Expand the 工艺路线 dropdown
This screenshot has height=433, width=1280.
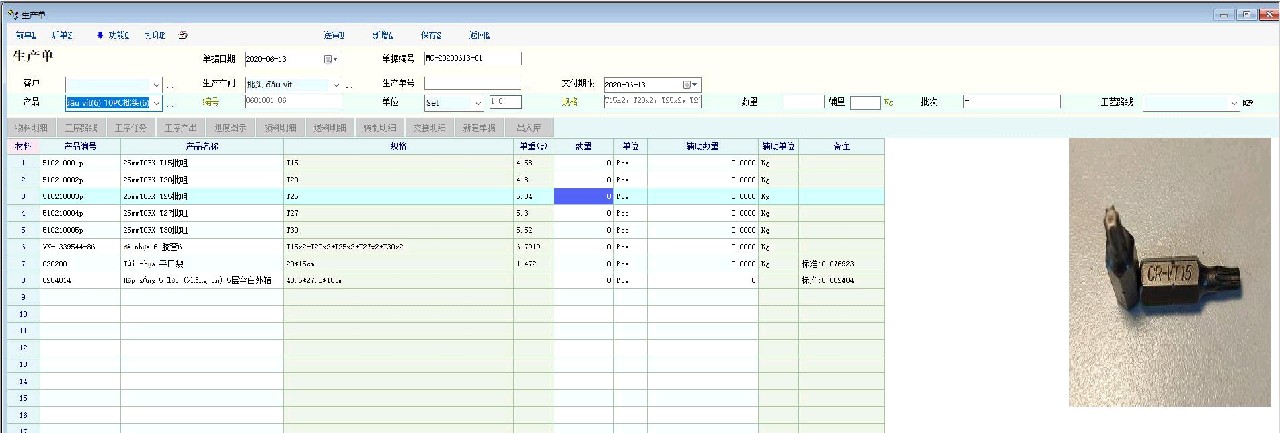(x=1234, y=102)
